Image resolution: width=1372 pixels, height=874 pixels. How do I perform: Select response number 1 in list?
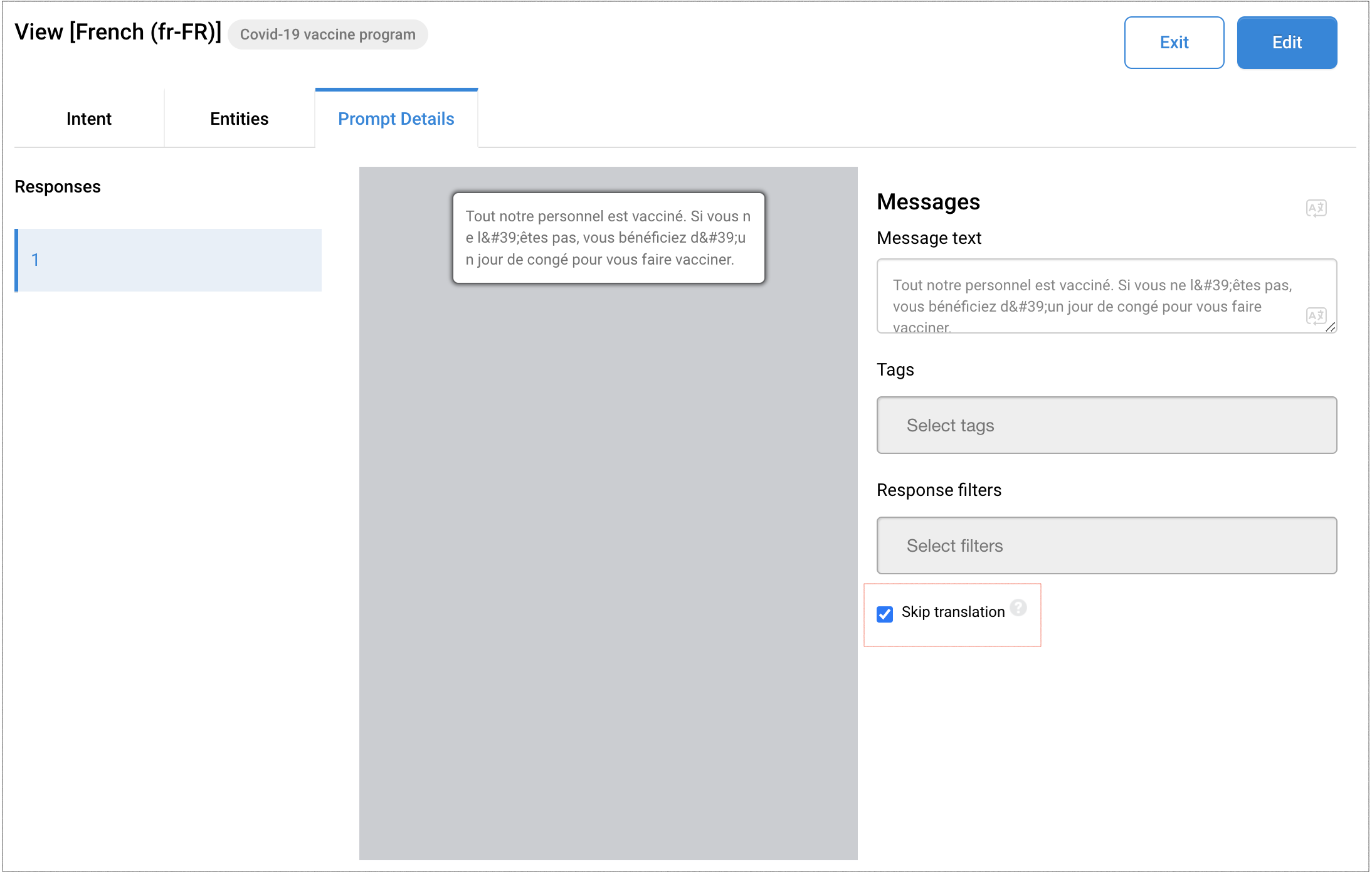click(168, 260)
